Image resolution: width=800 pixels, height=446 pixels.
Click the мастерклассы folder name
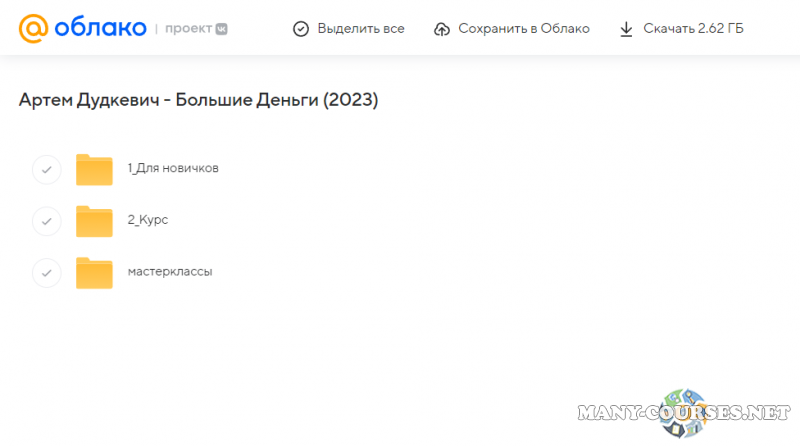point(170,271)
